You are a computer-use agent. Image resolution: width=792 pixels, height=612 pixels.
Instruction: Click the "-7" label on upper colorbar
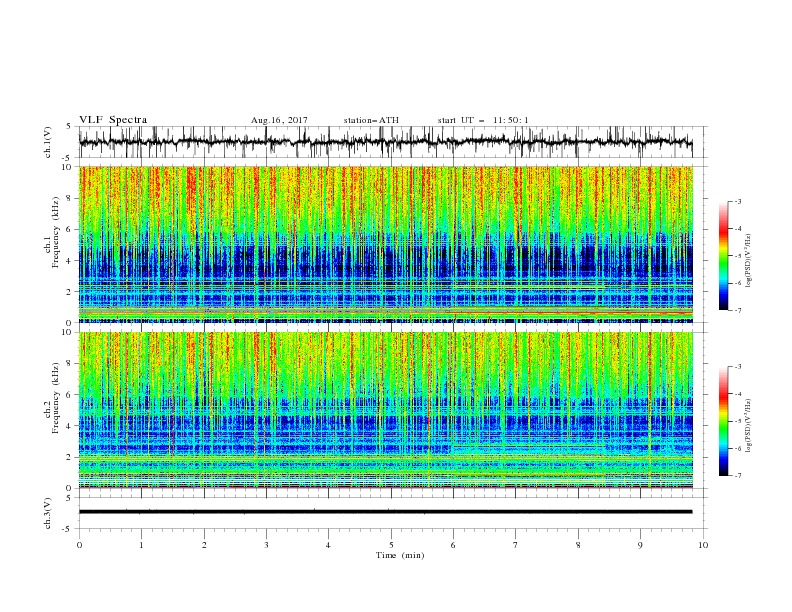(738, 310)
